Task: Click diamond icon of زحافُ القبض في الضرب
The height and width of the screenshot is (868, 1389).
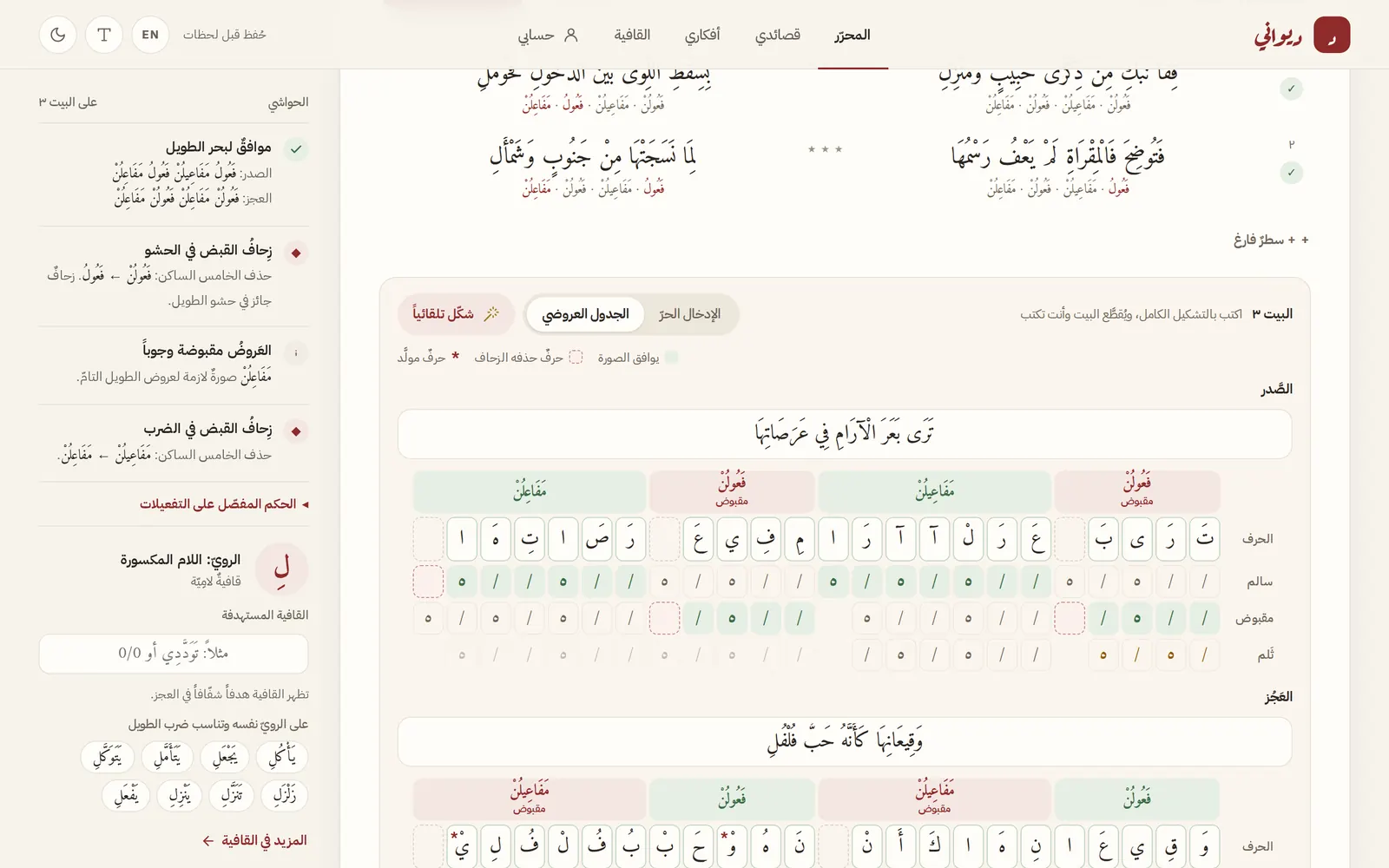Action: (296, 431)
